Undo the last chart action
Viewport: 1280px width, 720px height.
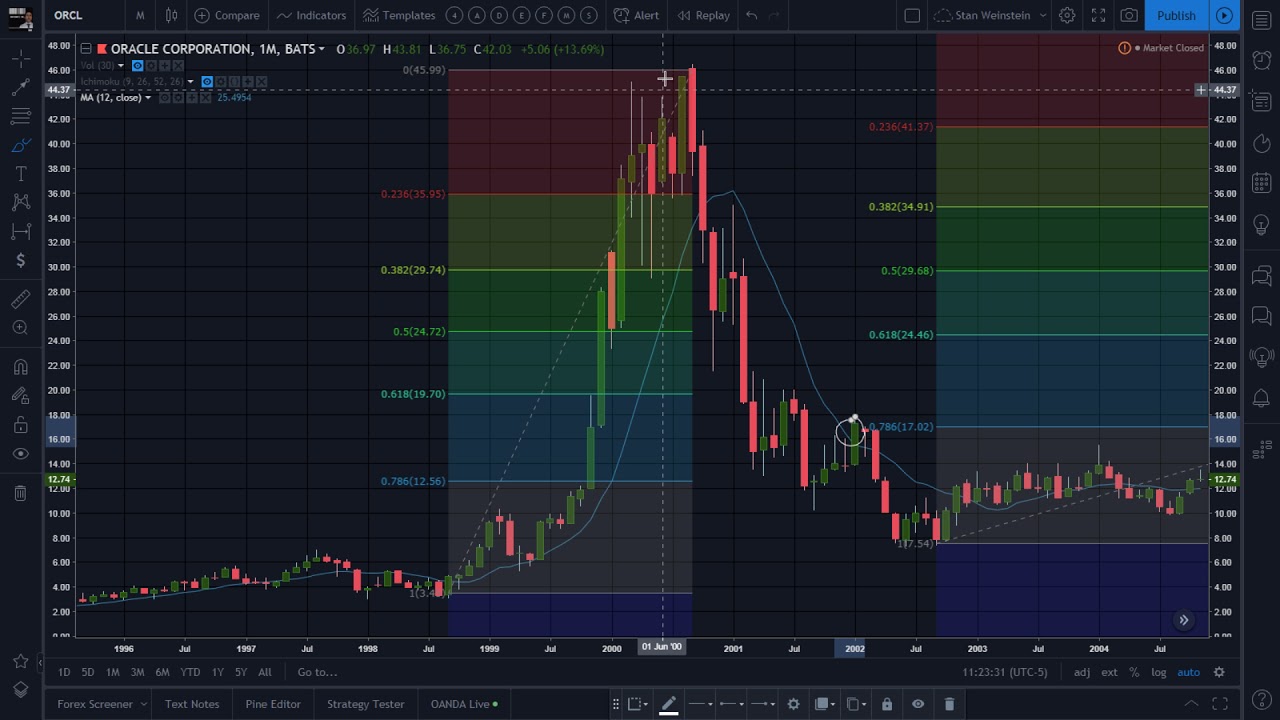point(751,15)
